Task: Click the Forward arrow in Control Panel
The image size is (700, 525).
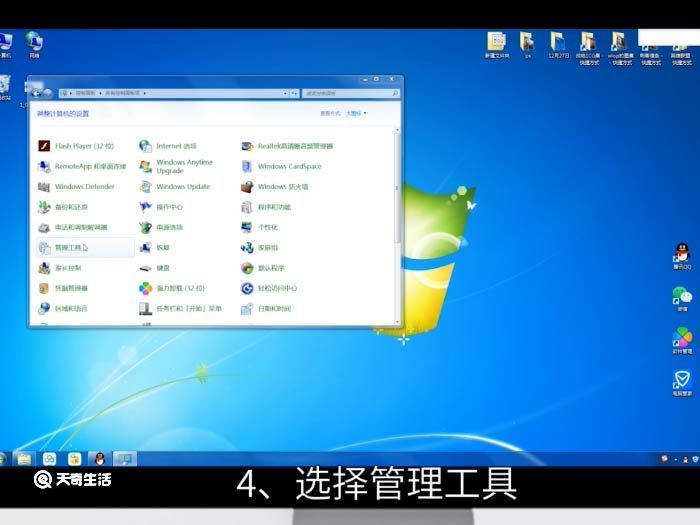Action: [48, 93]
